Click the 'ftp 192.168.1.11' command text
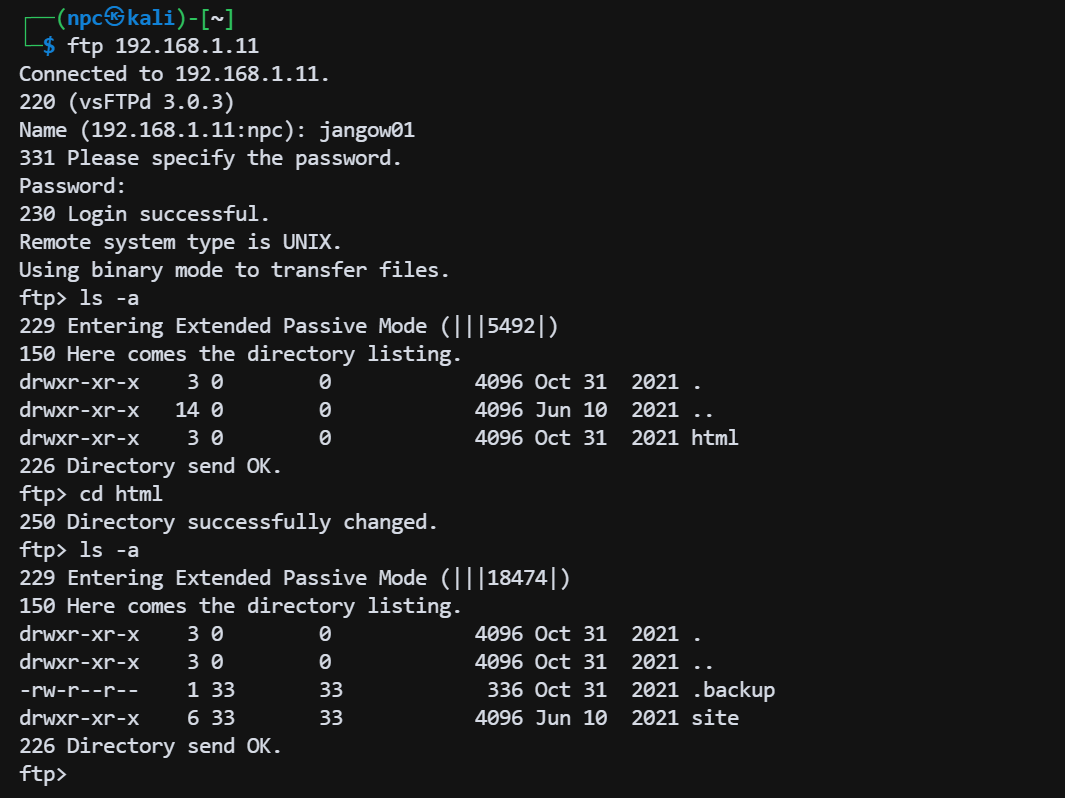Screen dimensions: 1065x798 [163, 46]
